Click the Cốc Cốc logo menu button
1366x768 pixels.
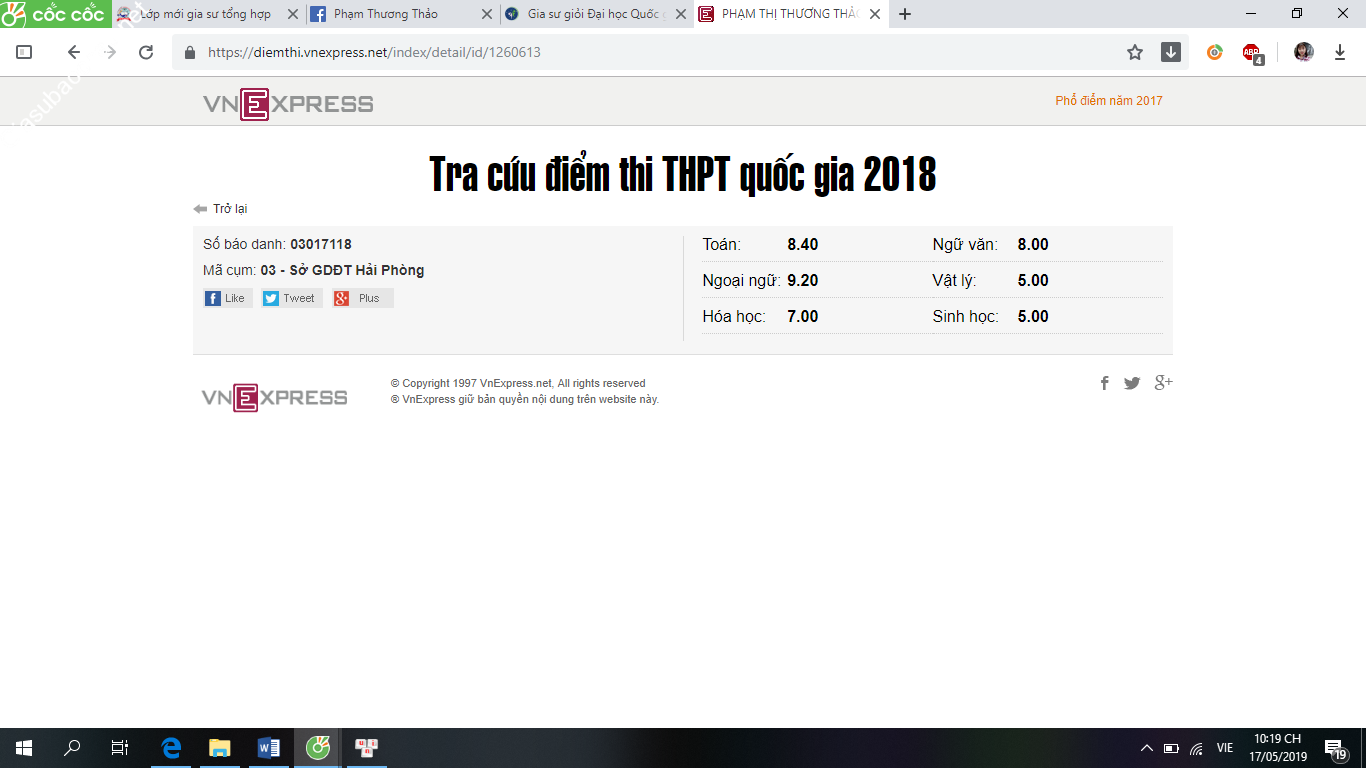tap(55, 14)
